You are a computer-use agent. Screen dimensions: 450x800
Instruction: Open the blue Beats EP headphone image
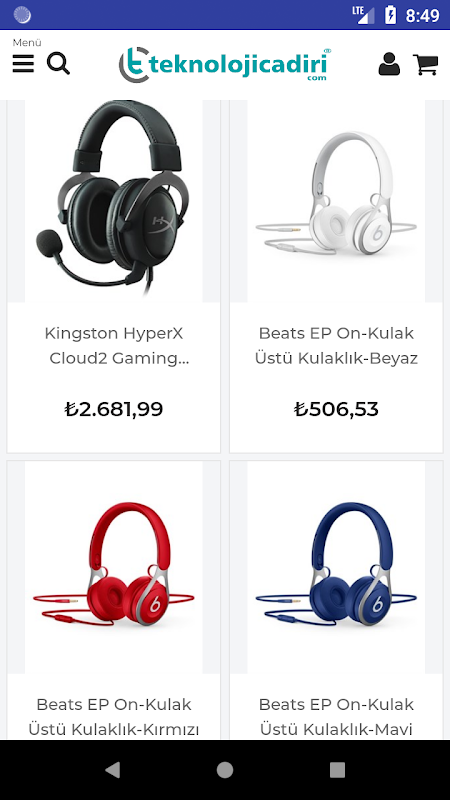336,567
